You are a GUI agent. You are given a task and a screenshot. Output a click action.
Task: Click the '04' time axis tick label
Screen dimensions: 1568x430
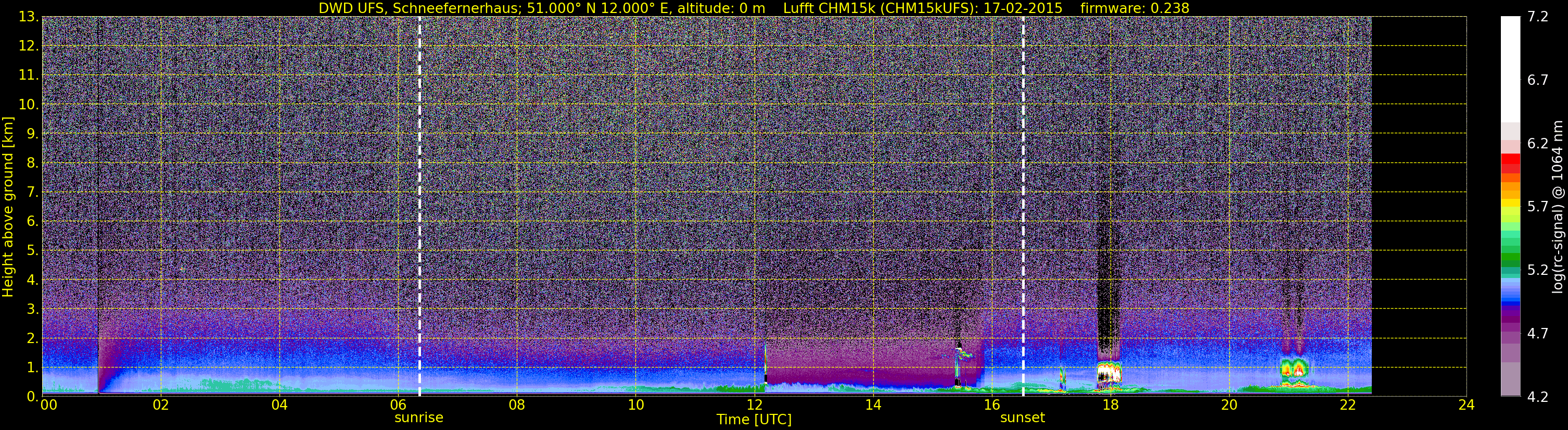point(279,405)
